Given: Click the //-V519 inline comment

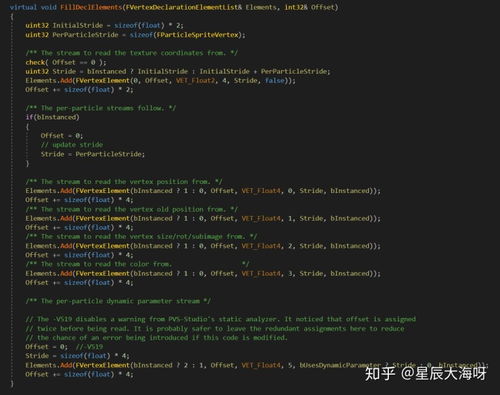Looking at the screenshot, I should click(x=89, y=347).
